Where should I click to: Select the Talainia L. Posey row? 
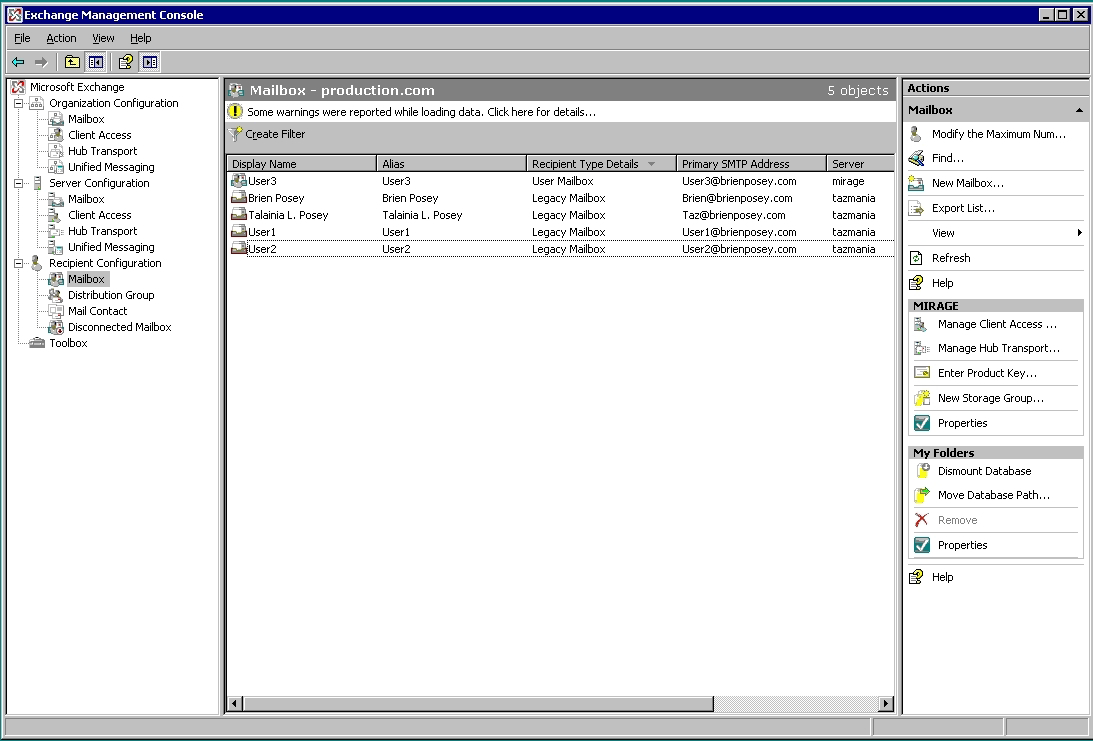pyautogui.click(x=561, y=215)
